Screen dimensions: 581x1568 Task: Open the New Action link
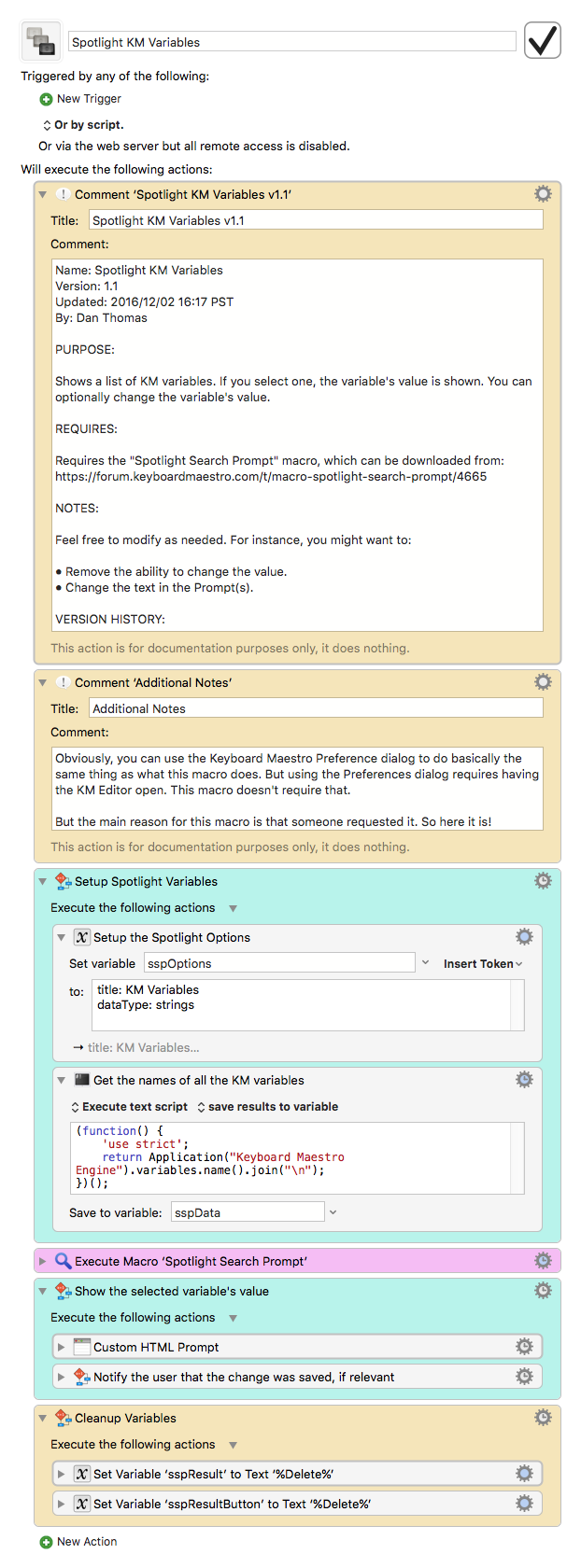point(87,1542)
